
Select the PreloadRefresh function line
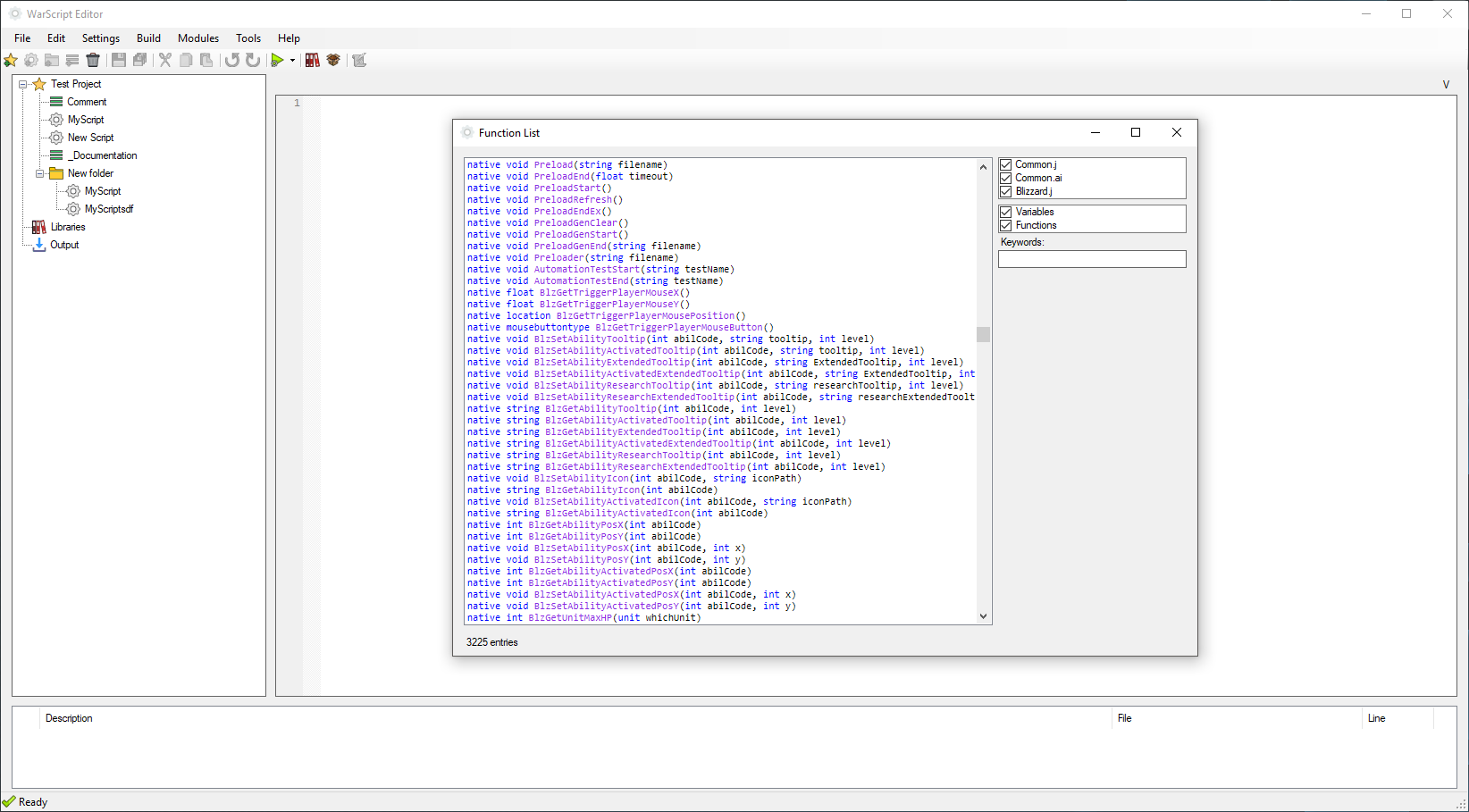point(545,199)
